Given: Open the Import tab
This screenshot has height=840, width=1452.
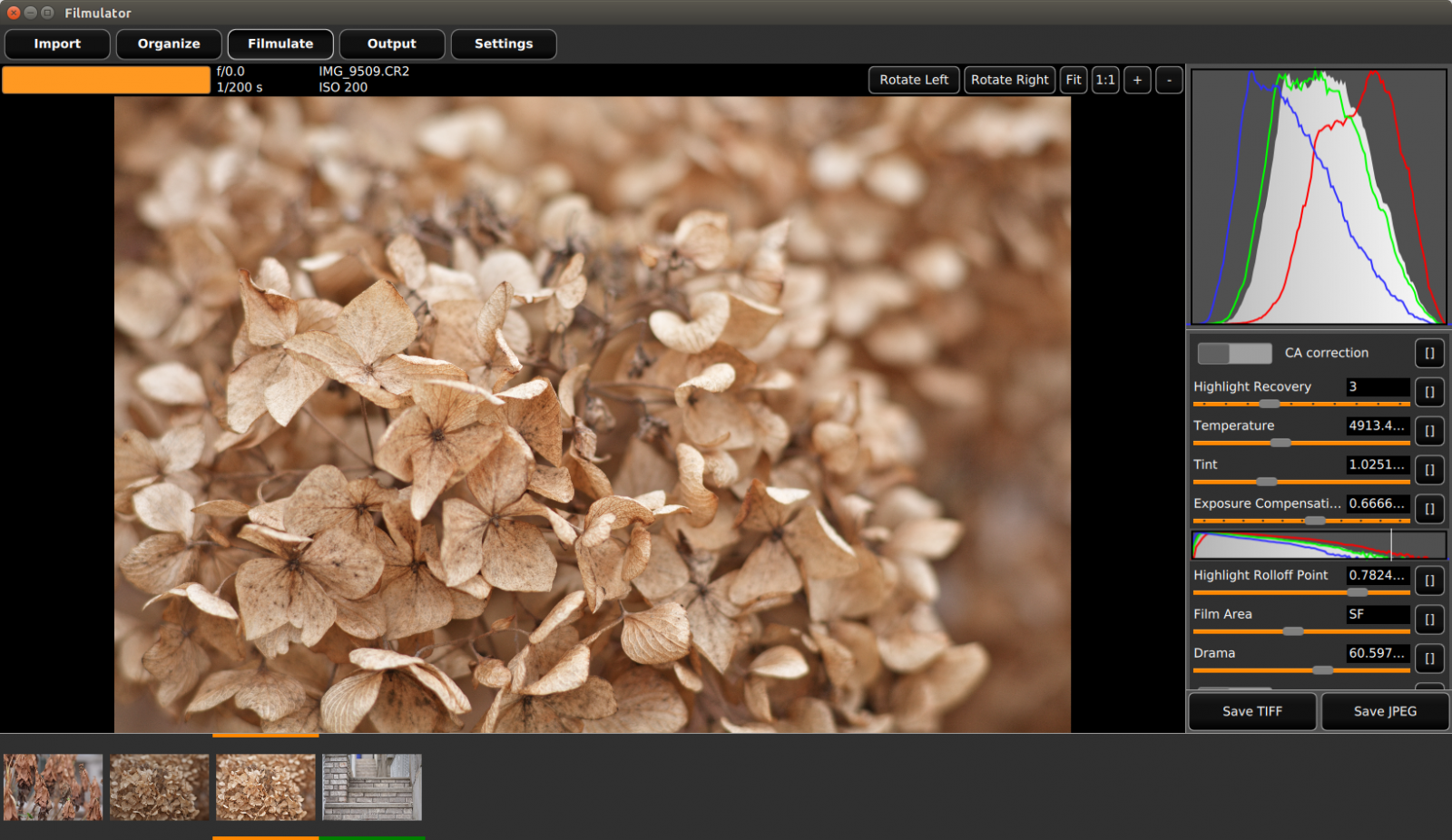Looking at the screenshot, I should pos(57,44).
